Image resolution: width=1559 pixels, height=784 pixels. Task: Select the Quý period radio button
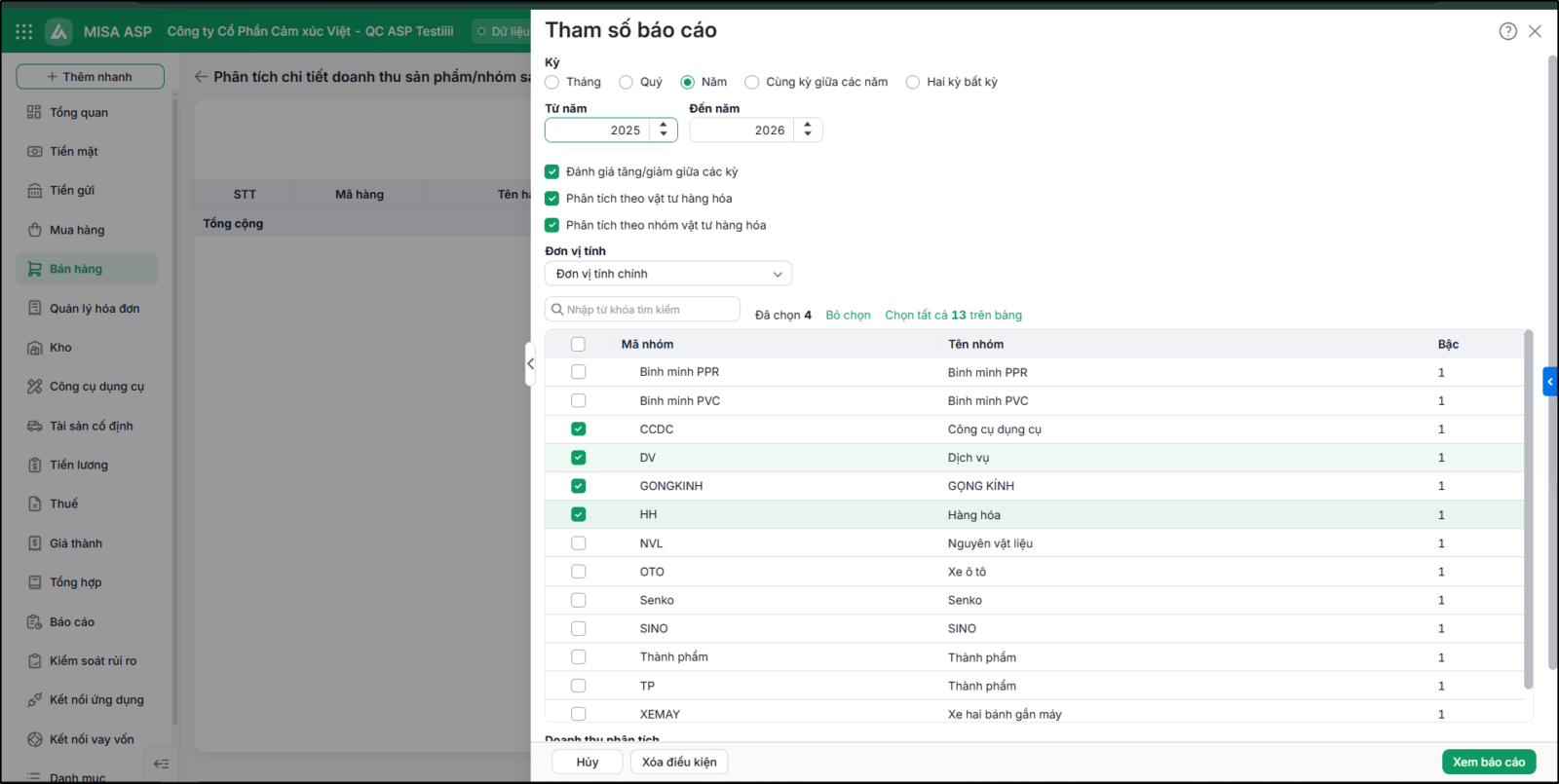coord(627,82)
